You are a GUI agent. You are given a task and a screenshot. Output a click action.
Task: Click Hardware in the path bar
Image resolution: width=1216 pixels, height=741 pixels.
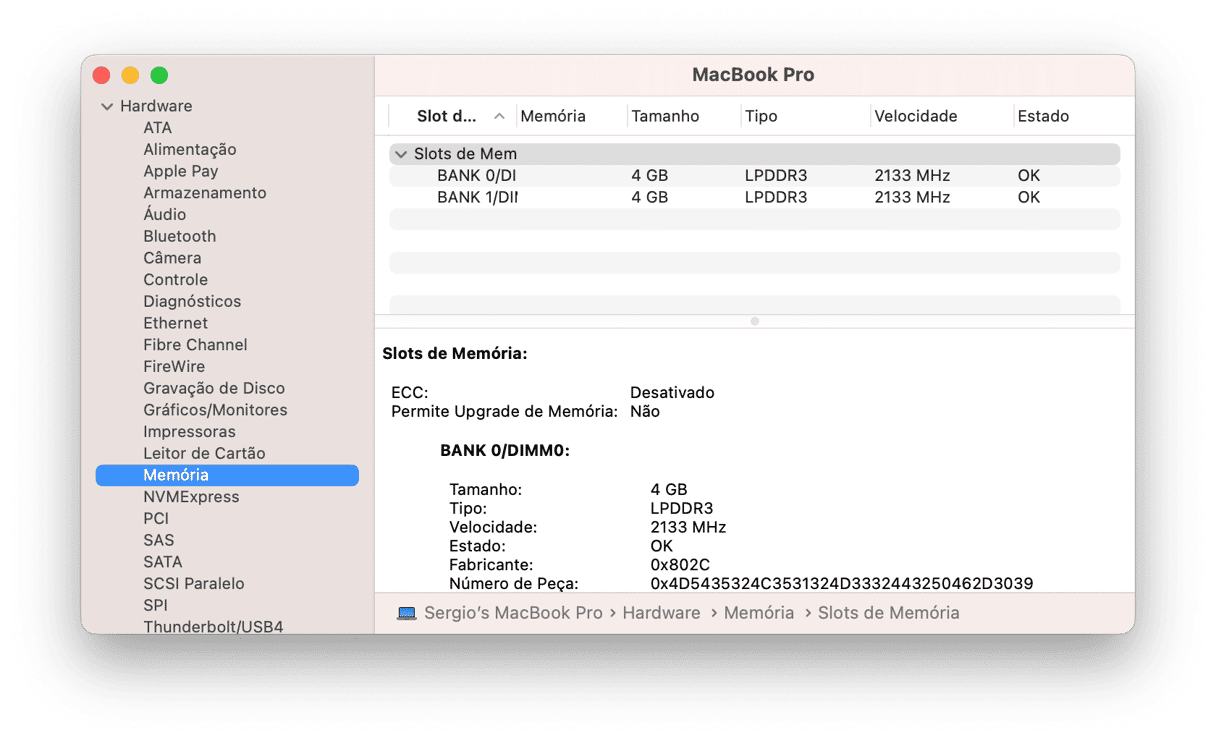[x=661, y=613]
